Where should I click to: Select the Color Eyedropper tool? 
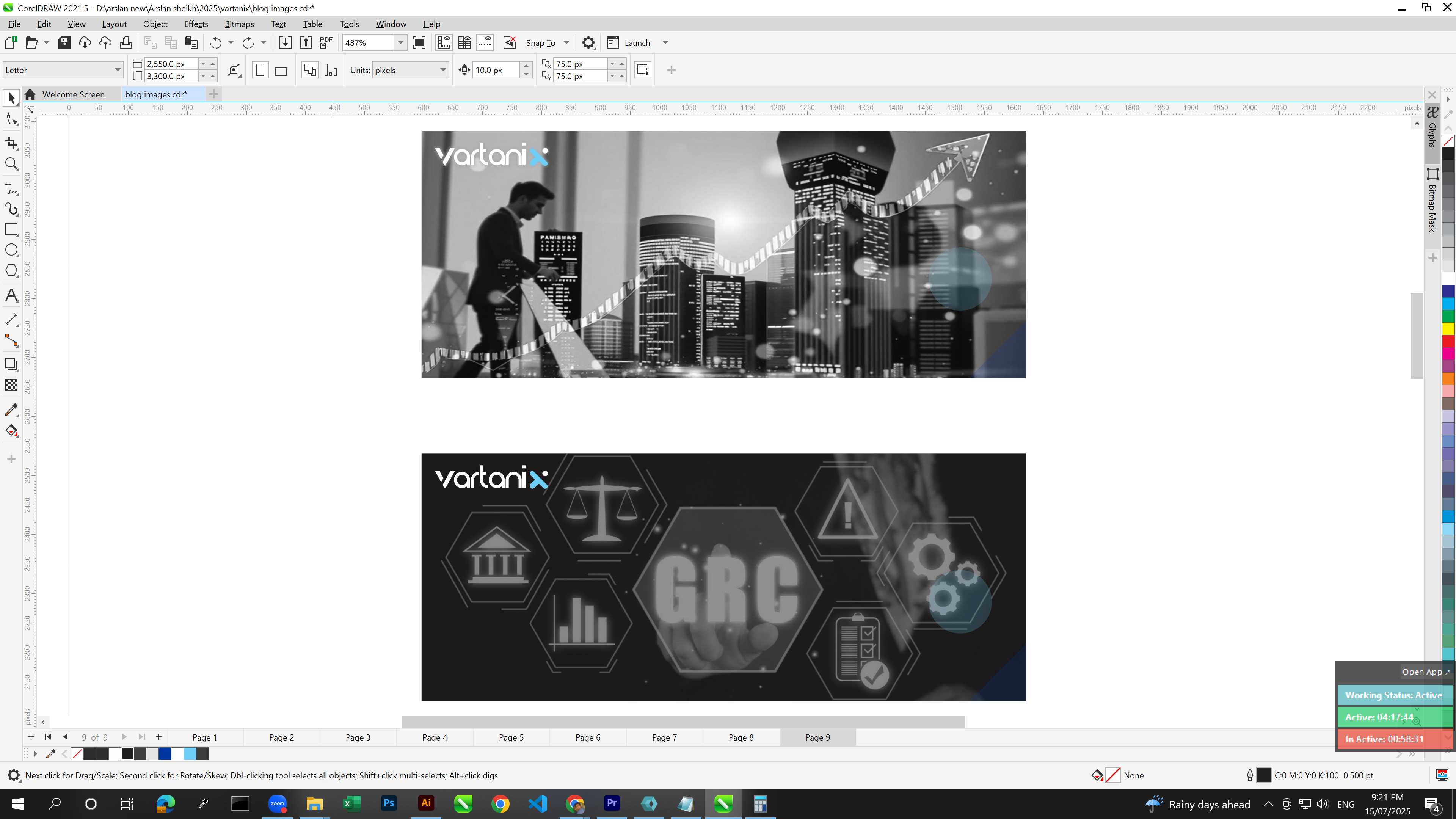pos(11,410)
